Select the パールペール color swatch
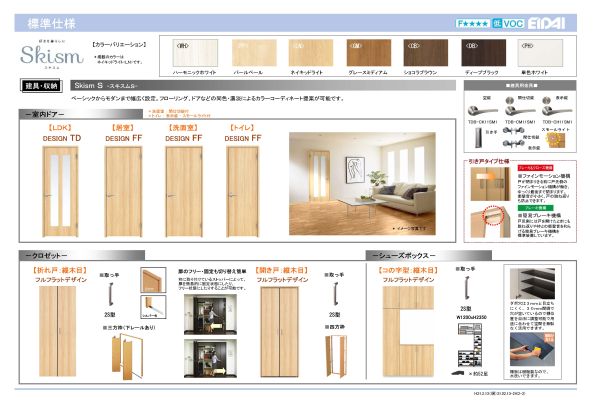Screen dimensions: 600x411 click(x=254, y=53)
